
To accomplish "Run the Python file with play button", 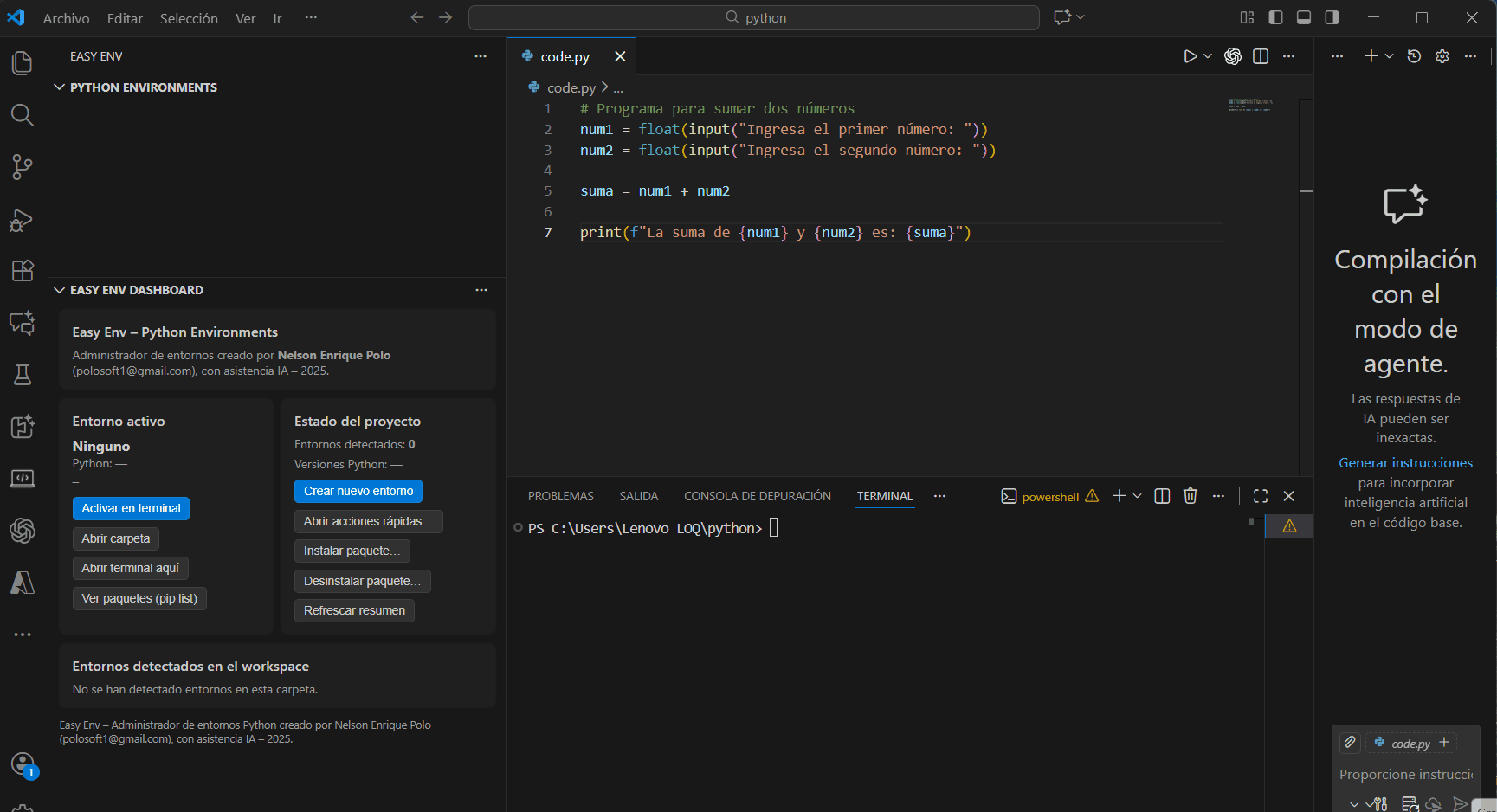I will [x=1191, y=56].
